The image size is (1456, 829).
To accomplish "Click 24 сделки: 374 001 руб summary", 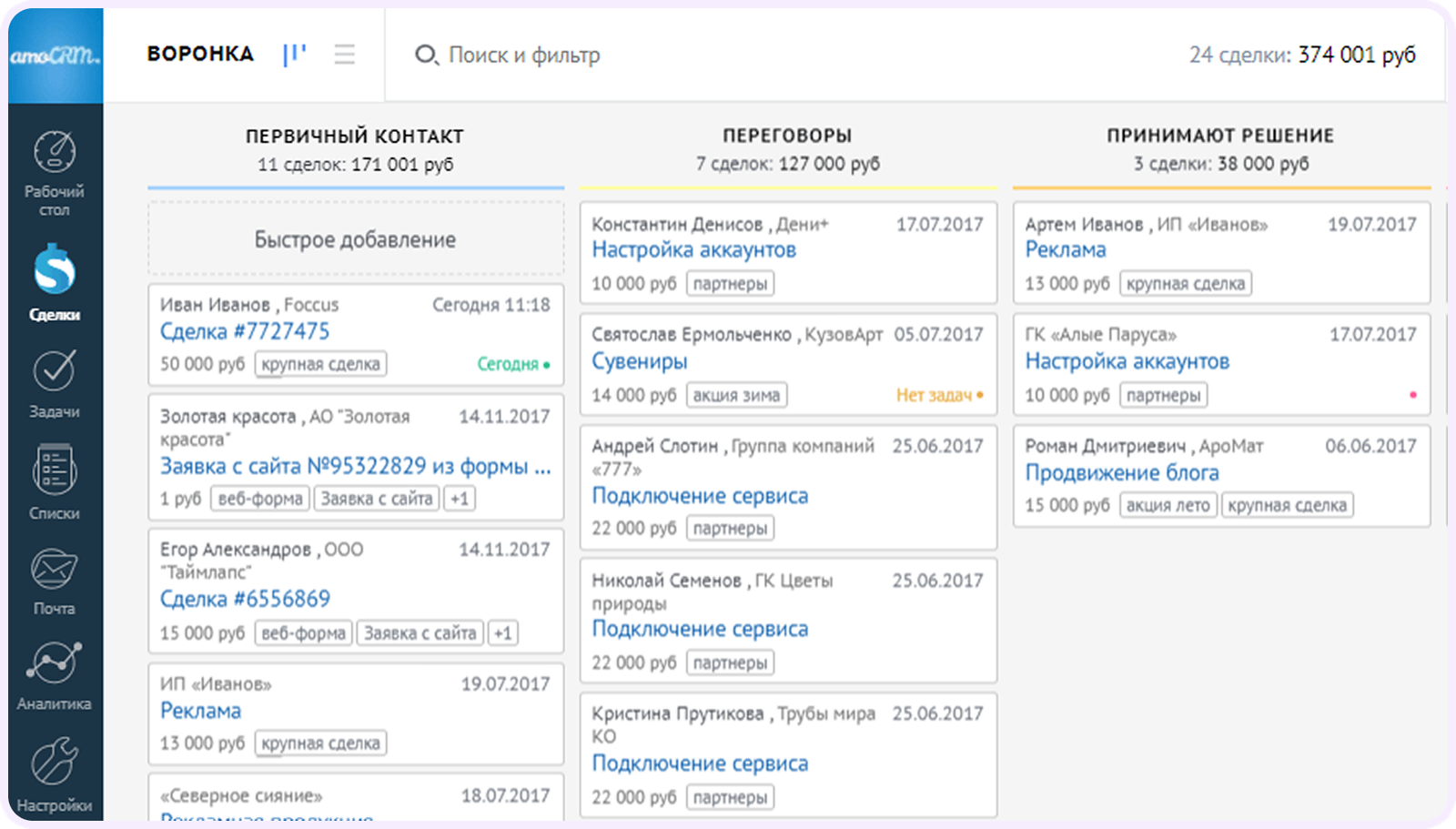I will (1302, 56).
